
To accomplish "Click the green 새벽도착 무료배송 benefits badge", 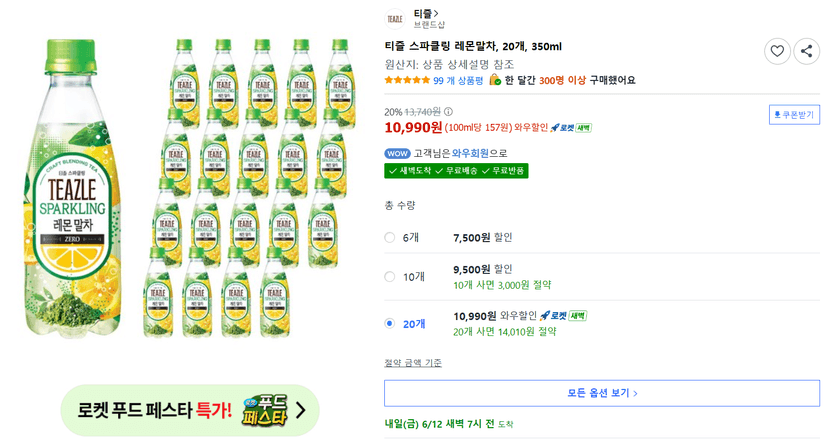I will 456,171.
